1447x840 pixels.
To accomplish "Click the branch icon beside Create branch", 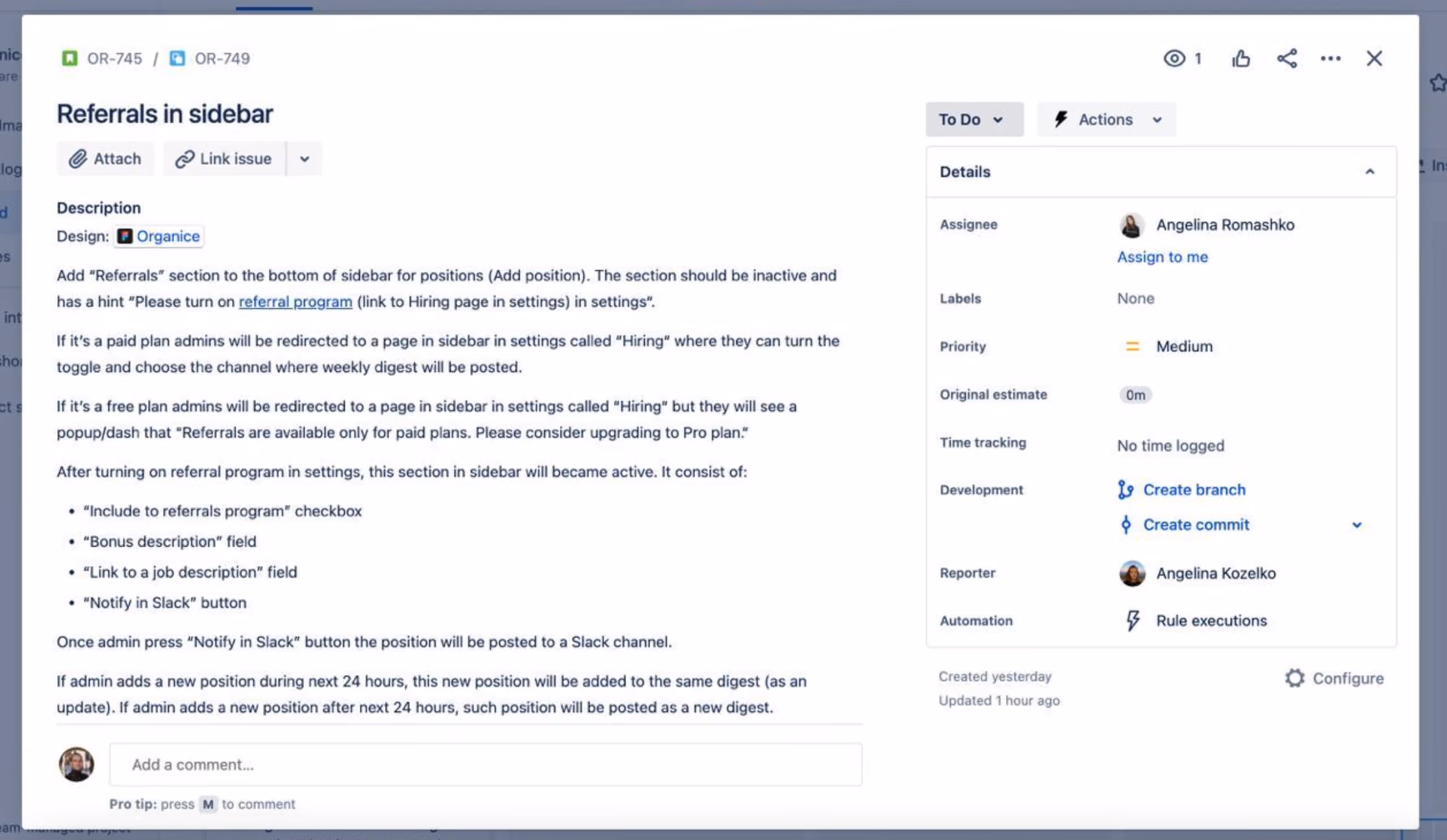I will (x=1126, y=489).
